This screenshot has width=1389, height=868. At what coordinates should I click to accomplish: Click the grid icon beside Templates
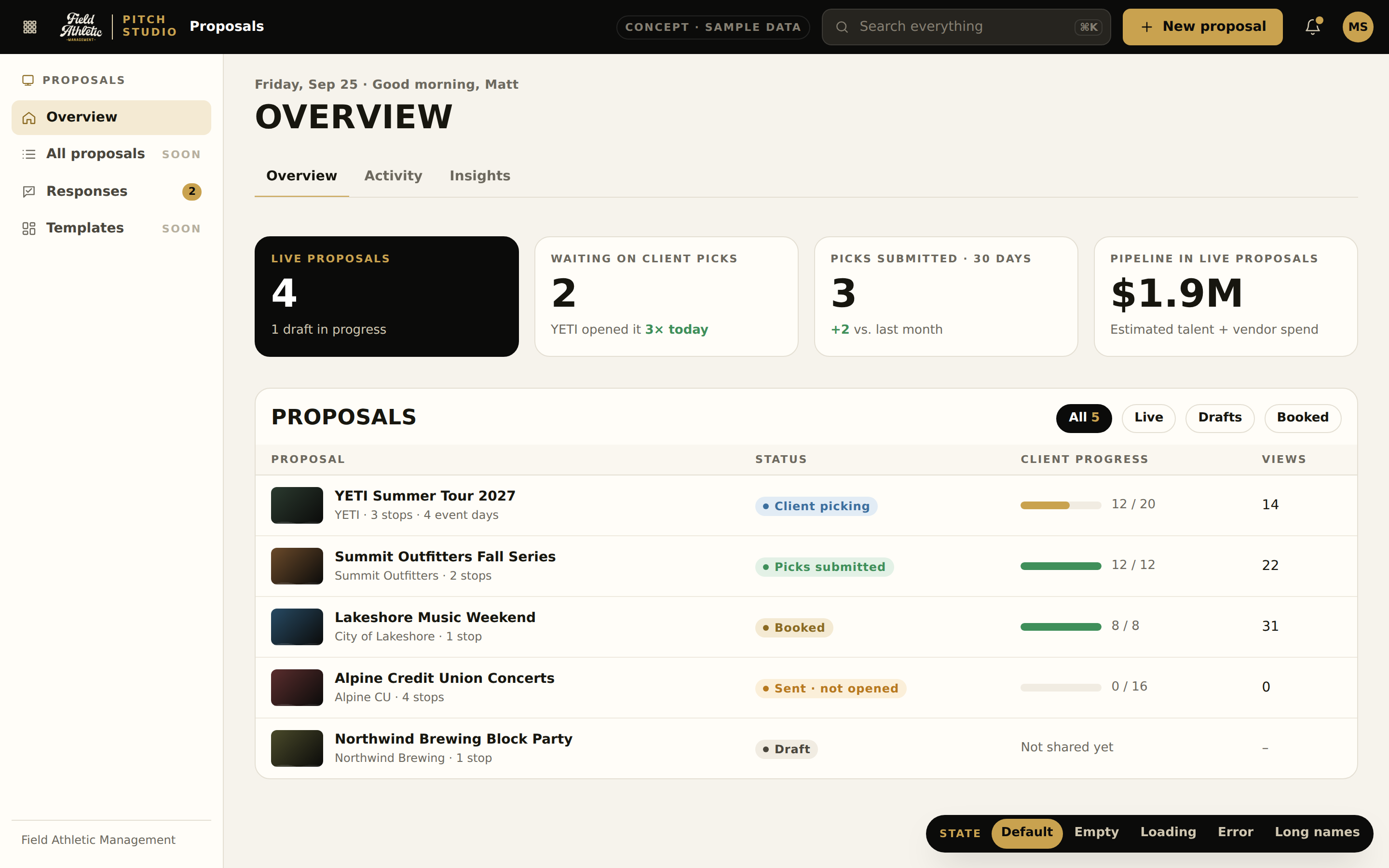(x=29, y=229)
